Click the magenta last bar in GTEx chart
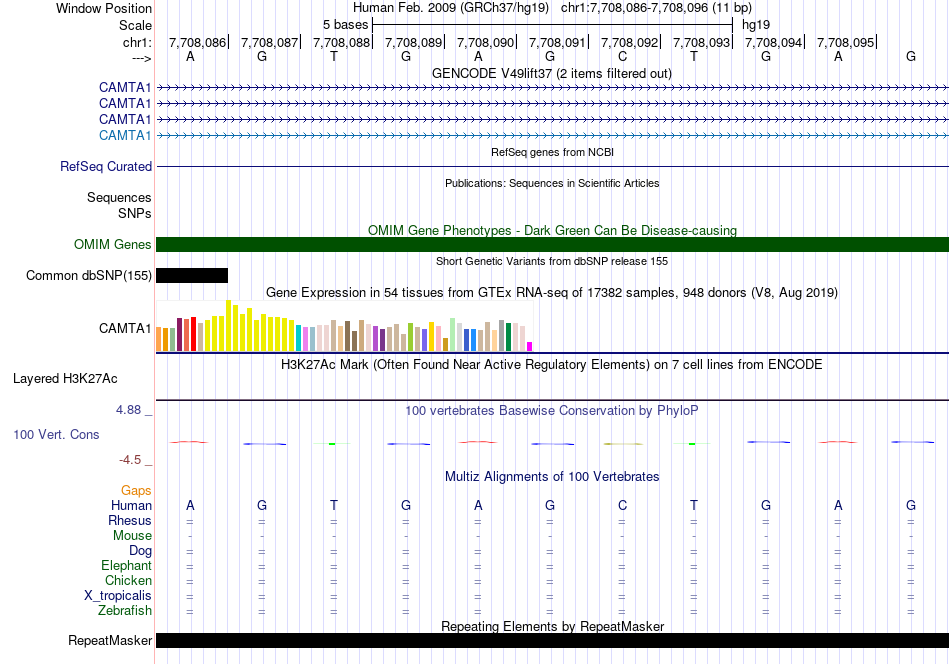The height and width of the screenshot is (664, 950). [530, 347]
